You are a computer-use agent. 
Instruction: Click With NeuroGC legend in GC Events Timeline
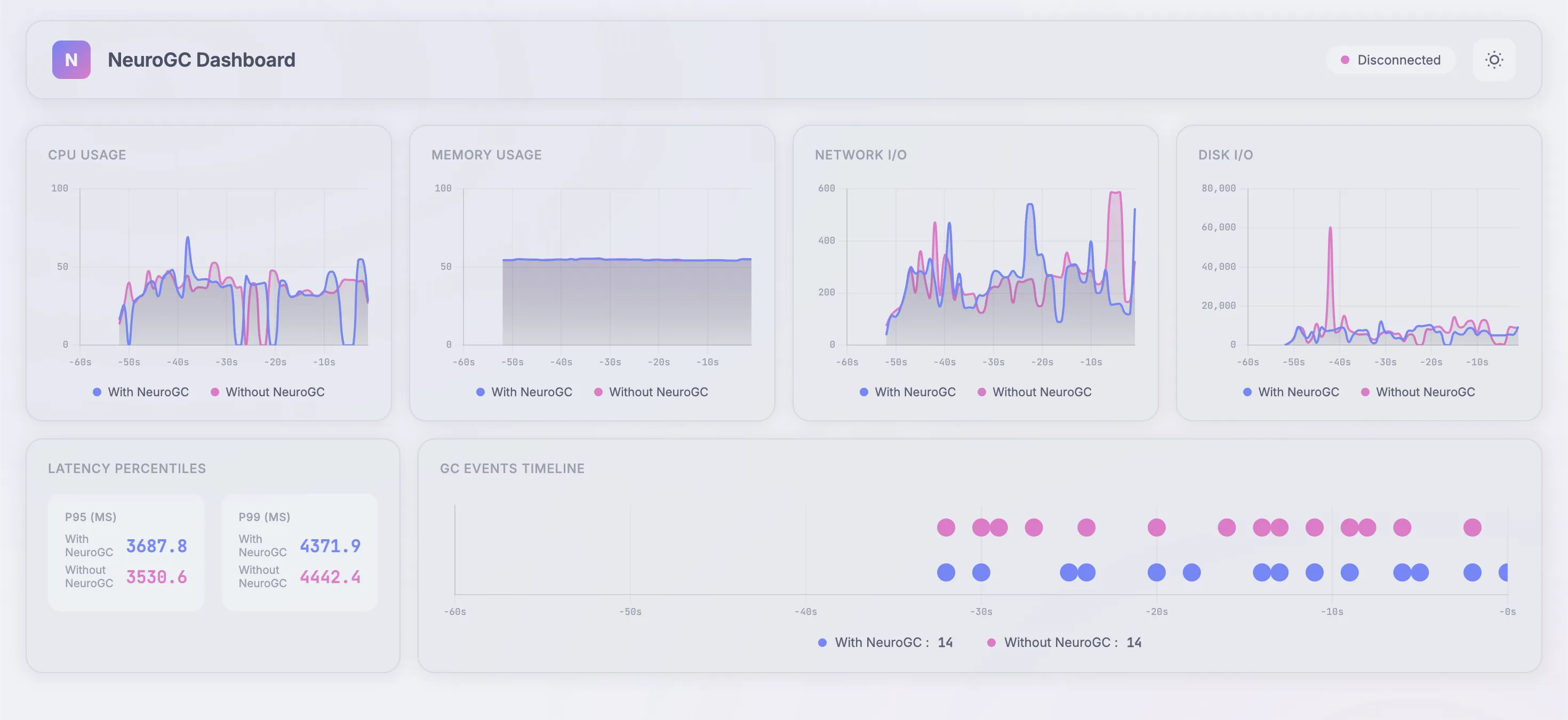pos(878,642)
